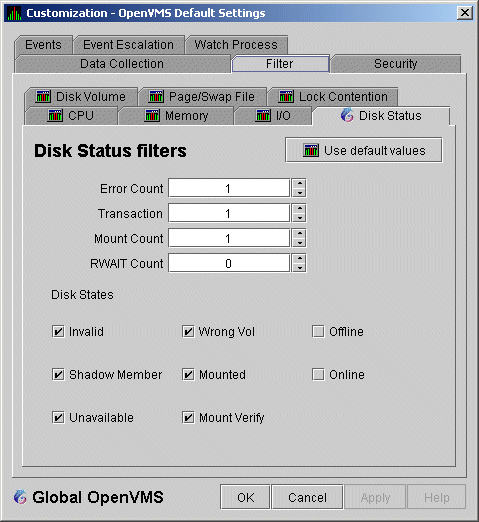Screen dimensions: 479x522
Task: Click the I/O tab icon
Action: 263,116
